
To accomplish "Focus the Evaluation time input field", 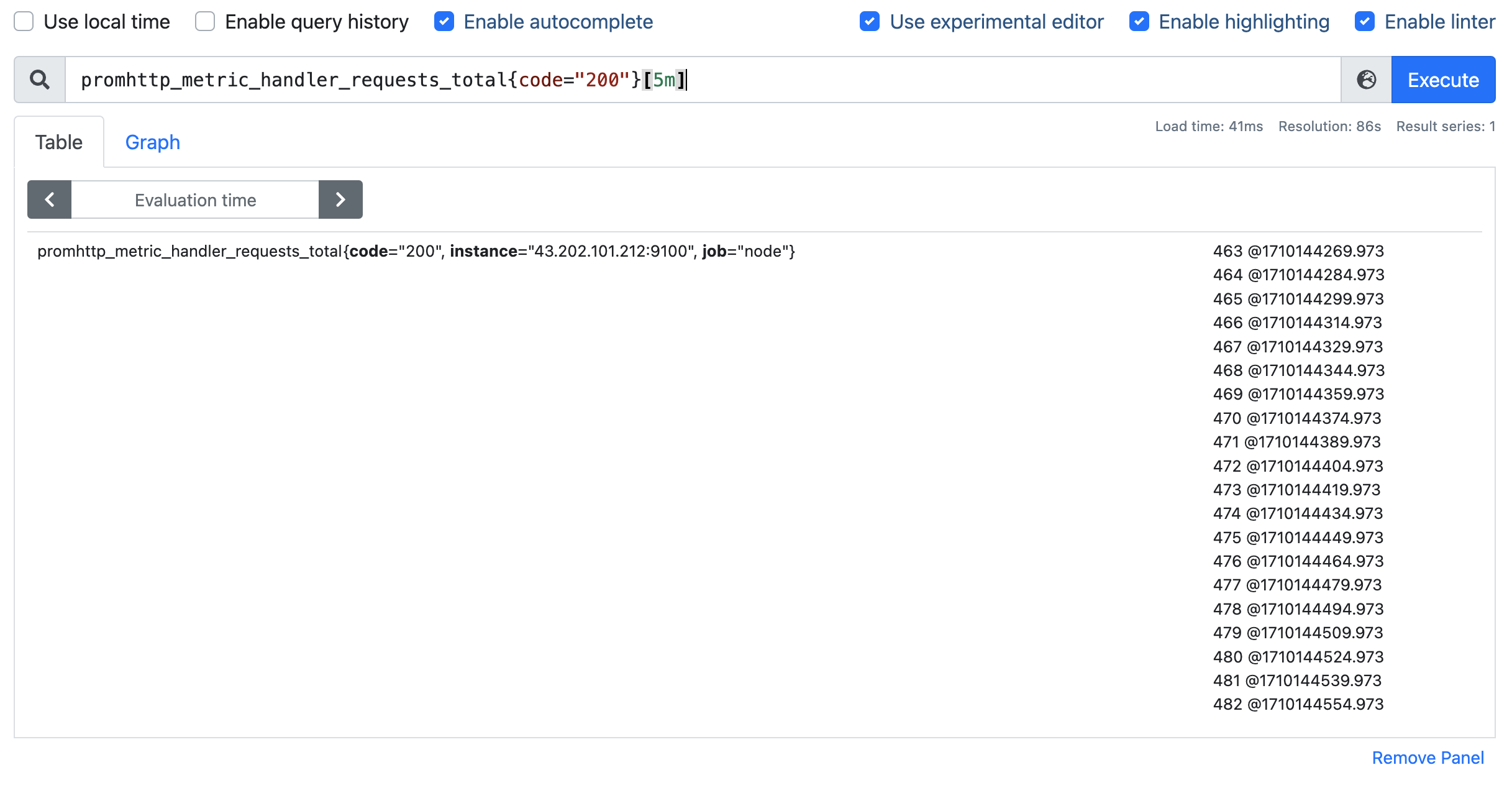I will pyautogui.click(x=195, y=199).
